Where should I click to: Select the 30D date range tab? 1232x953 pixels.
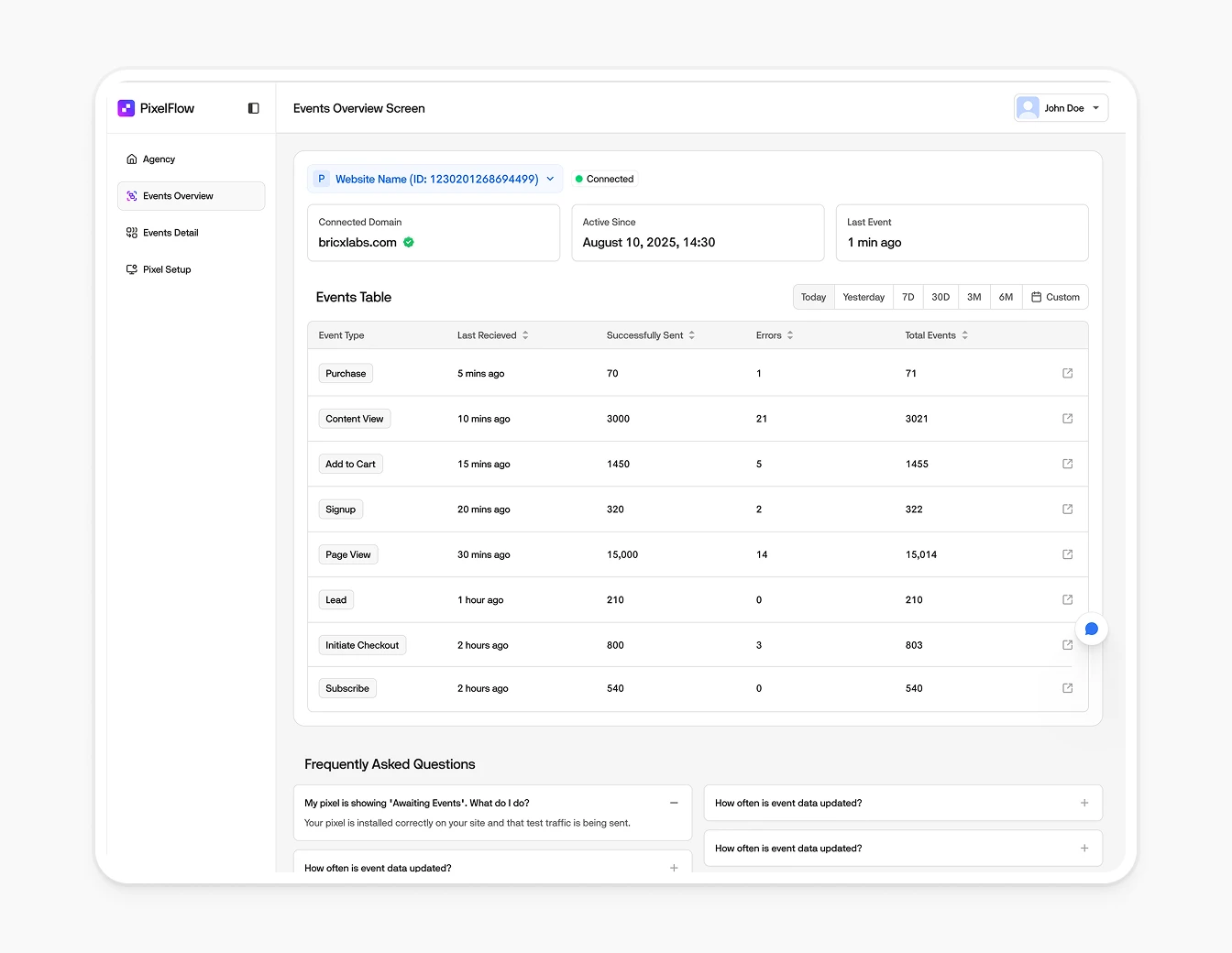click(x=940, y=296)
